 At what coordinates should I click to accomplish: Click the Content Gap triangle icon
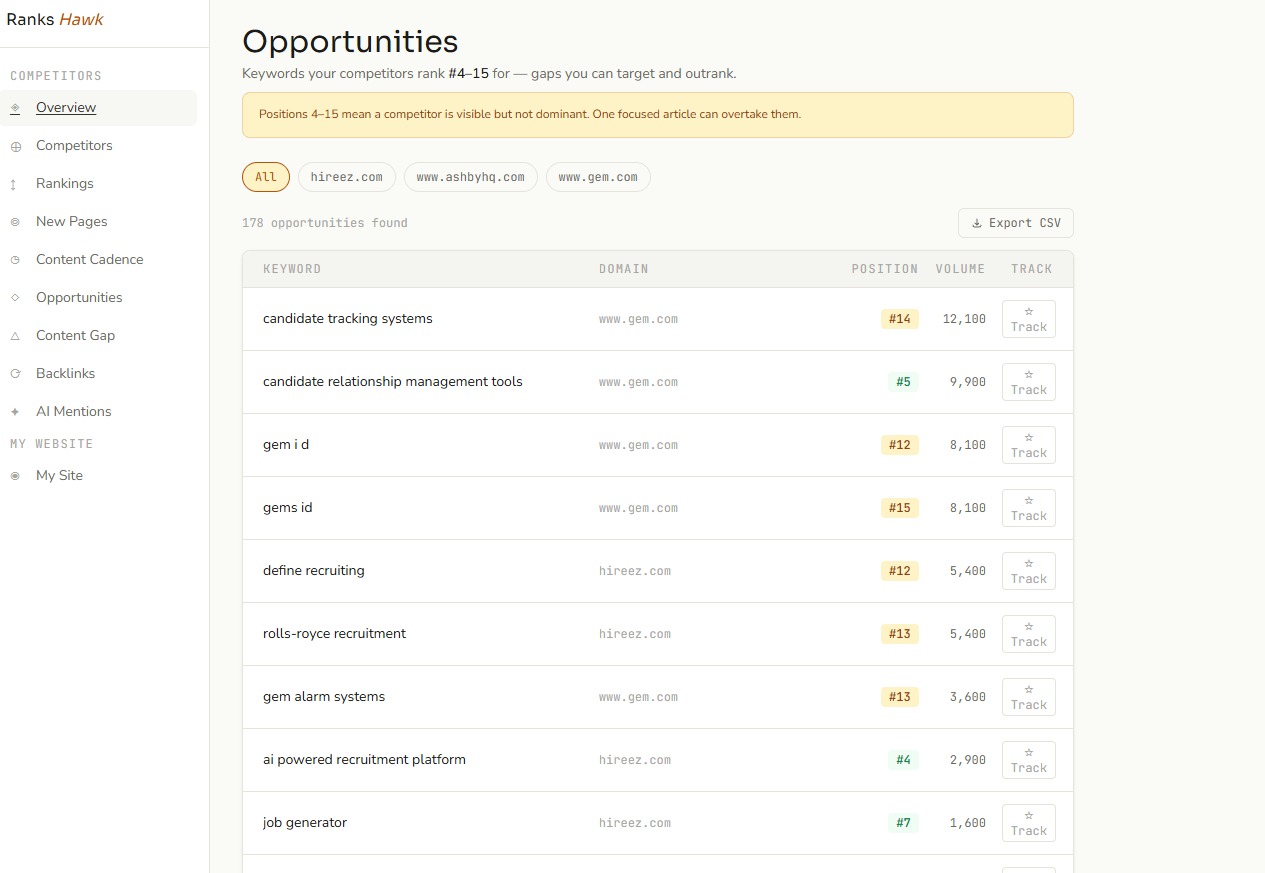point(15,336)
